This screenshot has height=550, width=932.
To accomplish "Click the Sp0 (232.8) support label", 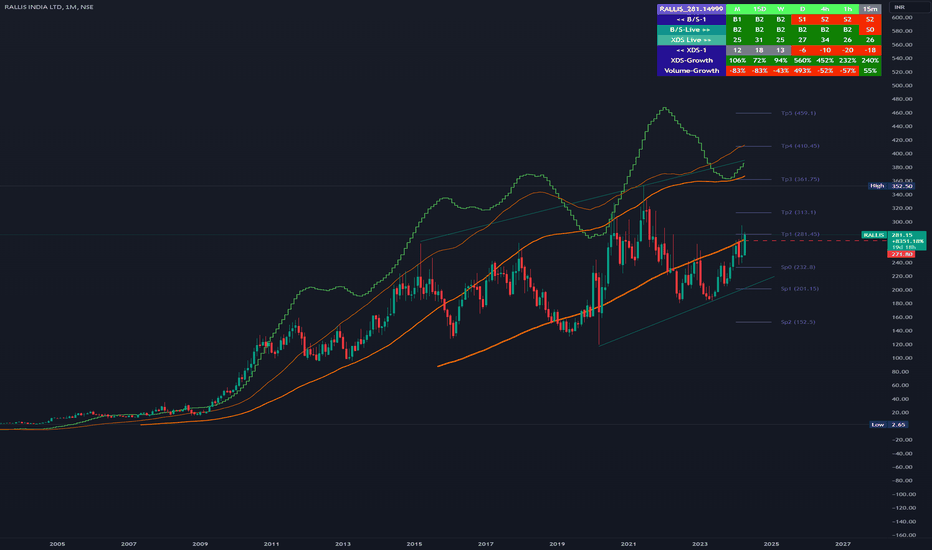I will (x=798, y=268).
